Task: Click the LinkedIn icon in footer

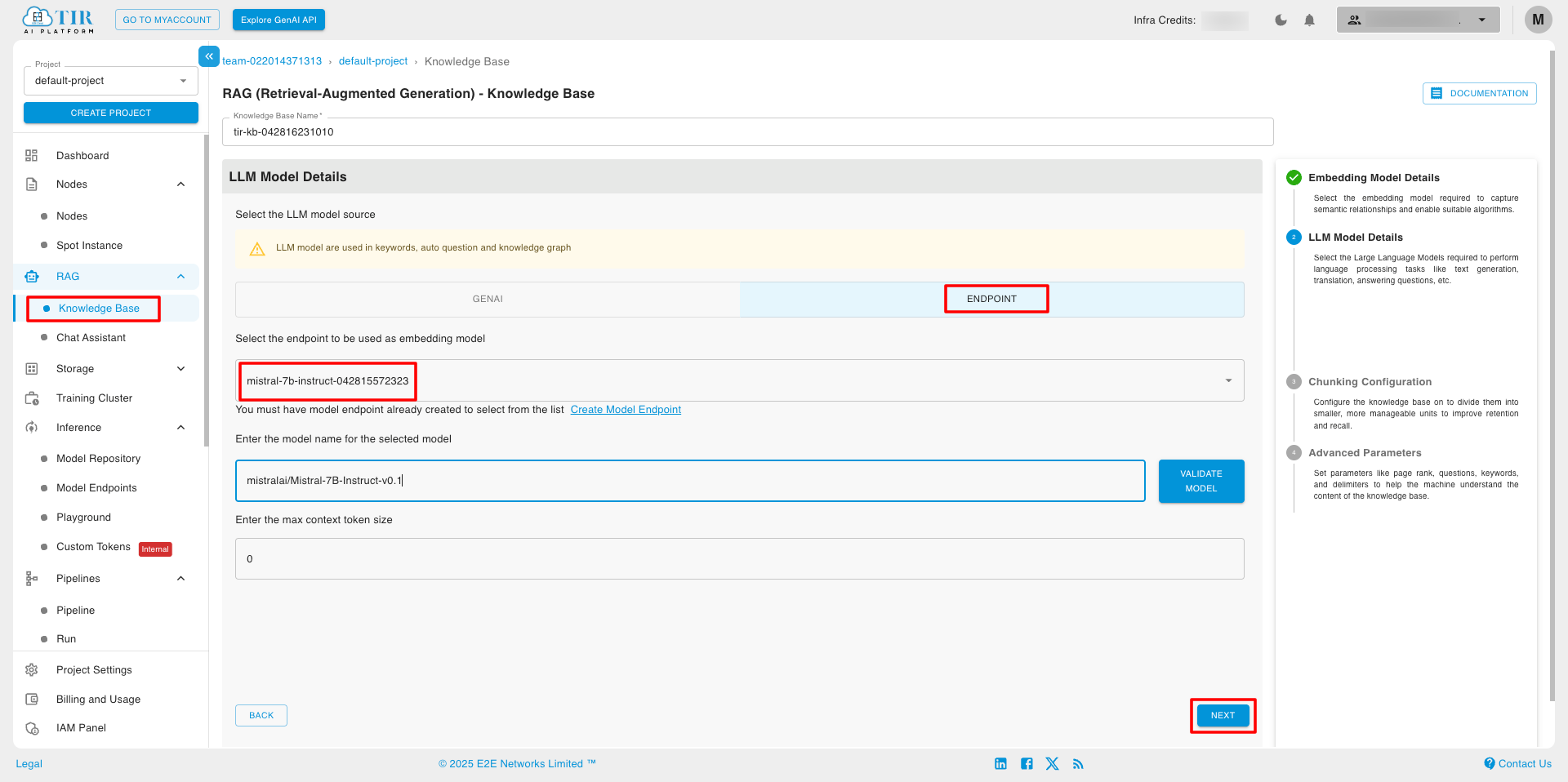Action: [1000, 764]
